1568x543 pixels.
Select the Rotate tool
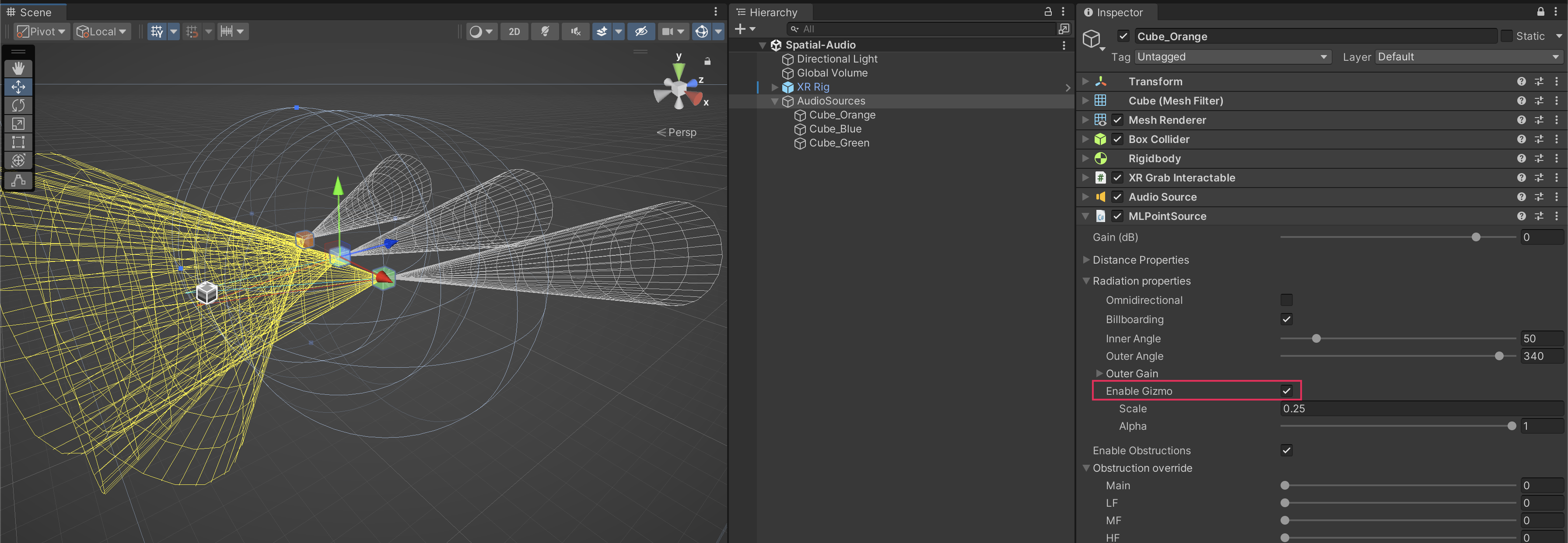click(x=18, y=106)
